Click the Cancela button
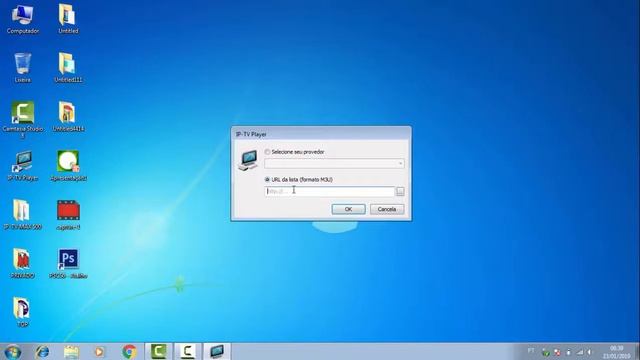 click(x=387, y=209)
